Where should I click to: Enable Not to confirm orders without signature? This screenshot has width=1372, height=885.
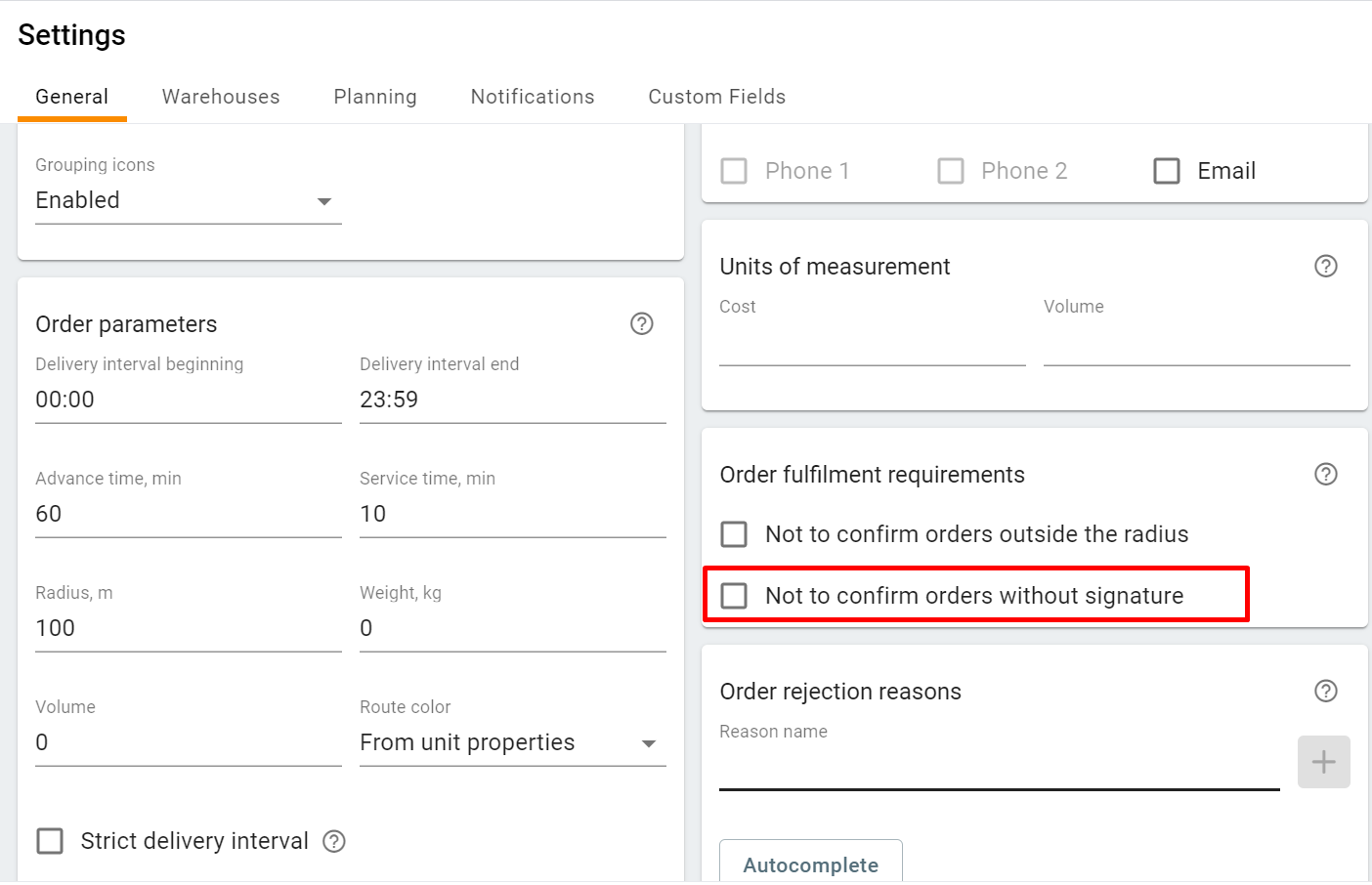coord(734,596)
